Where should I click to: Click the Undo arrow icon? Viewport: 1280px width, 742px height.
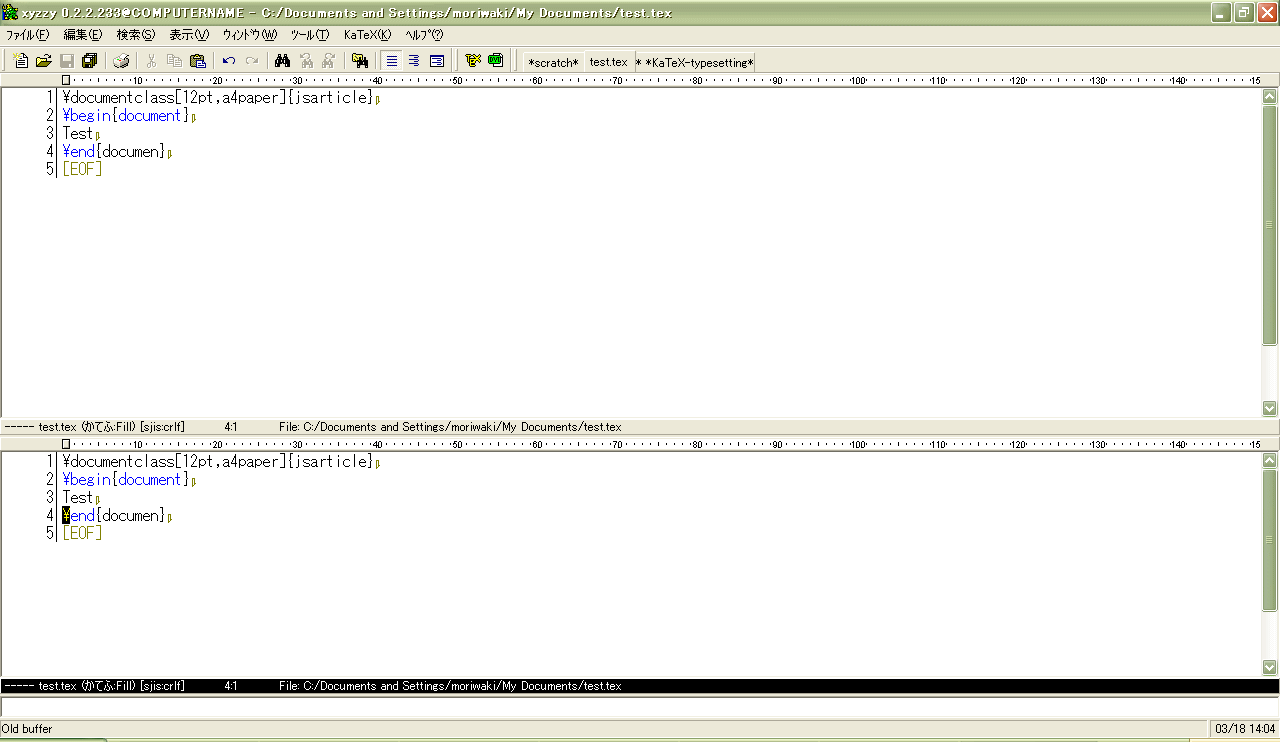229,61
